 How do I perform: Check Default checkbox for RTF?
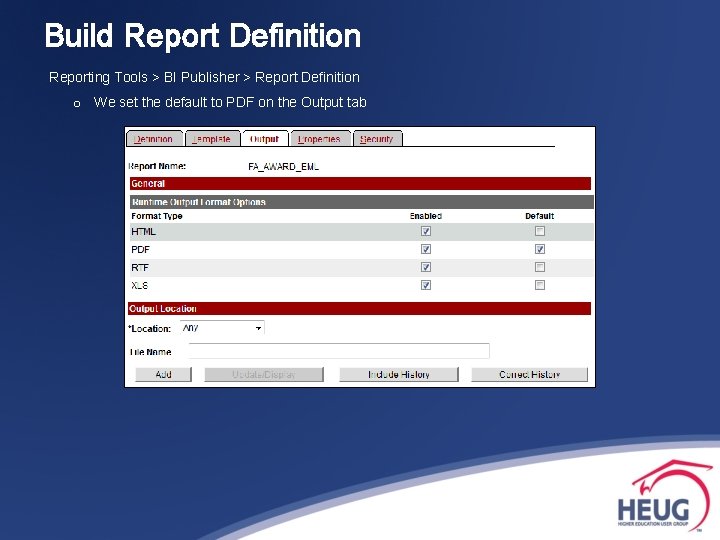click(x=540, y=267)
